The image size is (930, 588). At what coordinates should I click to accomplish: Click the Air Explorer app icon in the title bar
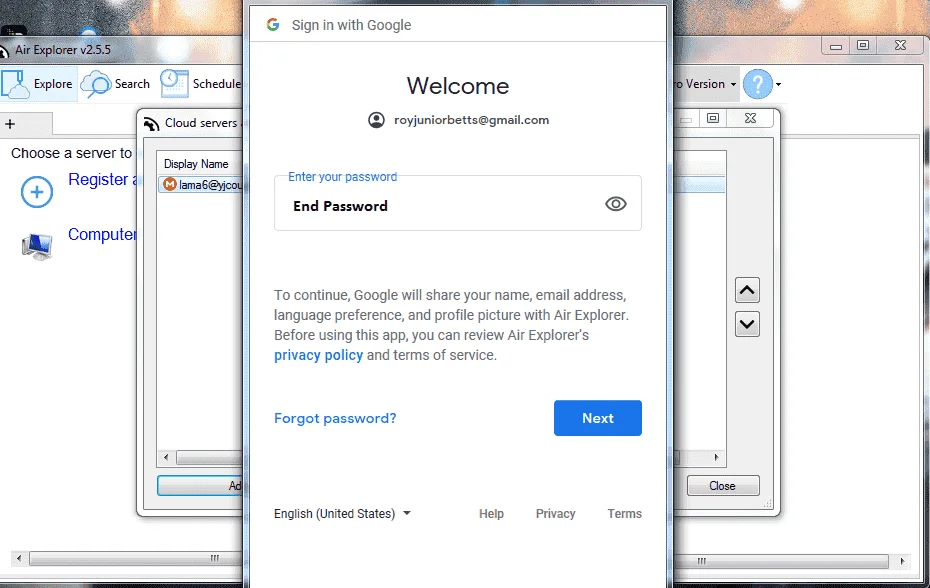(x=4, y=52)
